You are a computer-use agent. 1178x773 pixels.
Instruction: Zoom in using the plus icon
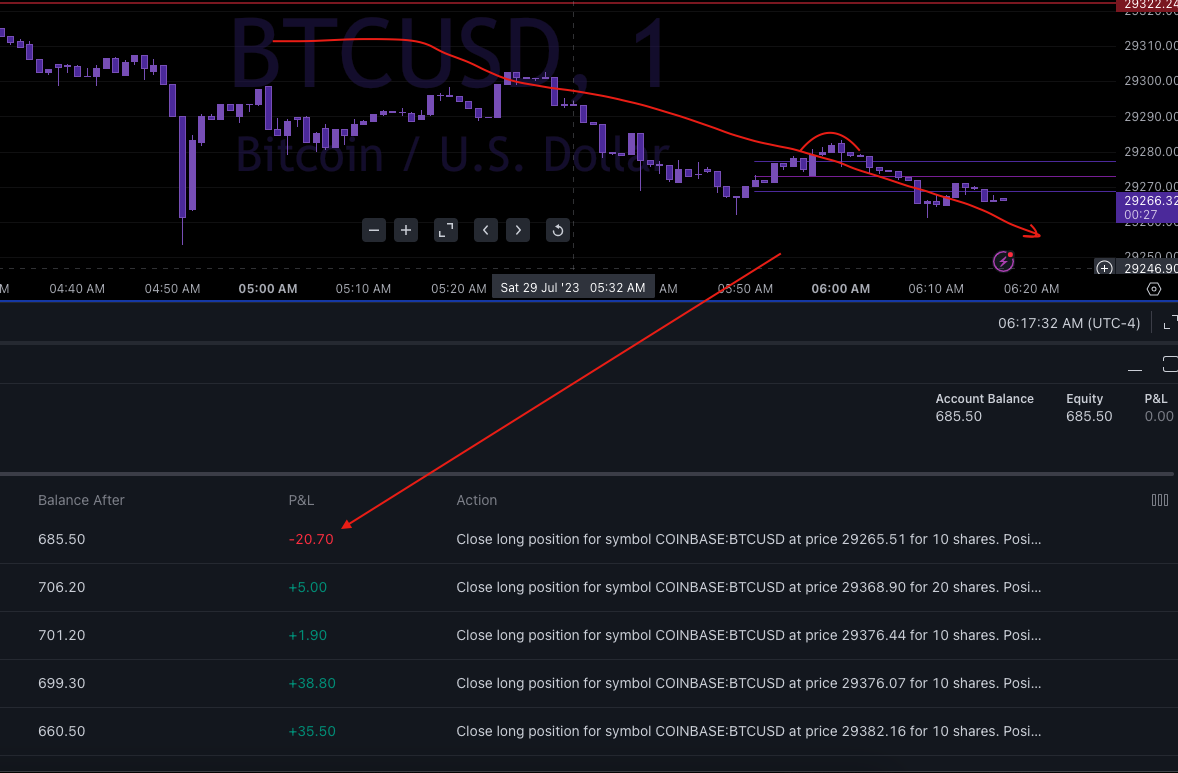(405, 230)
